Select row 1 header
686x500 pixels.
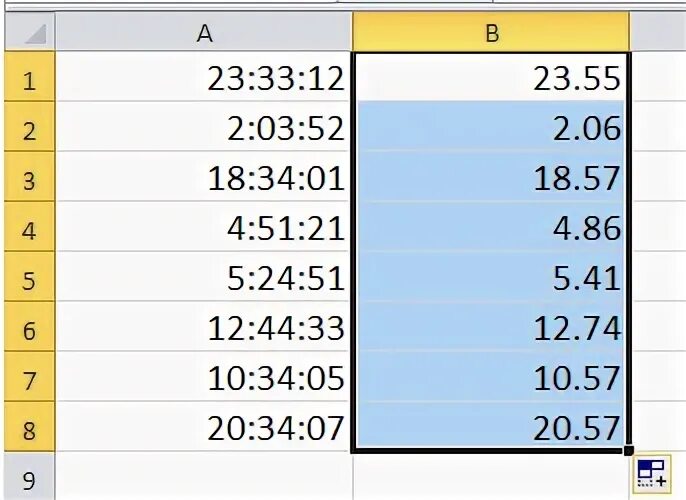click(30, 77)
